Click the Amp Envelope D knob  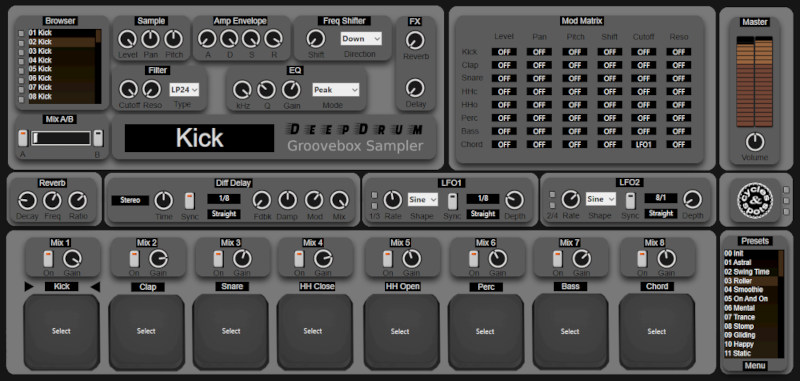(229, 39)
